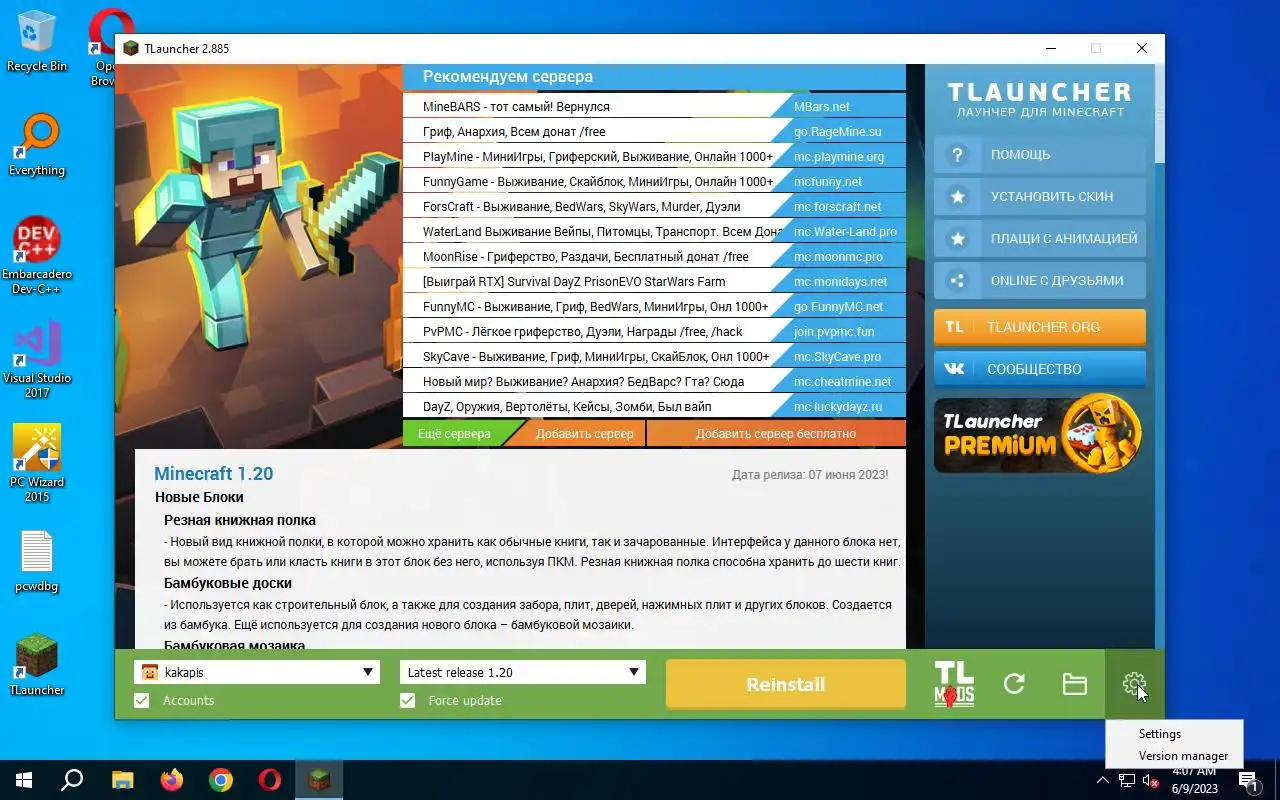1280x800 pixels.
Task: Click the ПЛАЩИ С АНИМАЦИЕЙ button
Action: tap(1040, 239)
